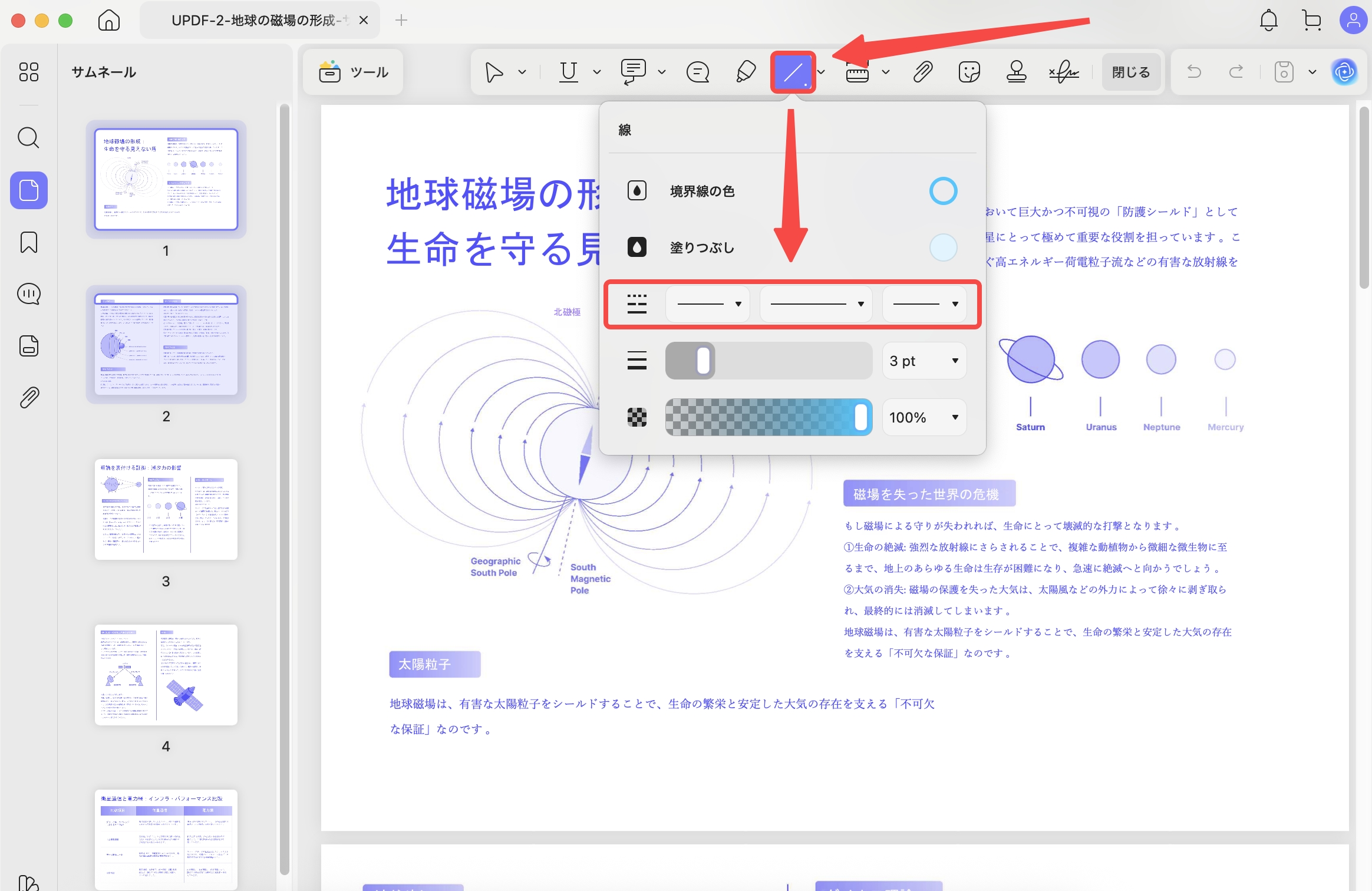Select the stamp tool icon

pos(1016,72)
